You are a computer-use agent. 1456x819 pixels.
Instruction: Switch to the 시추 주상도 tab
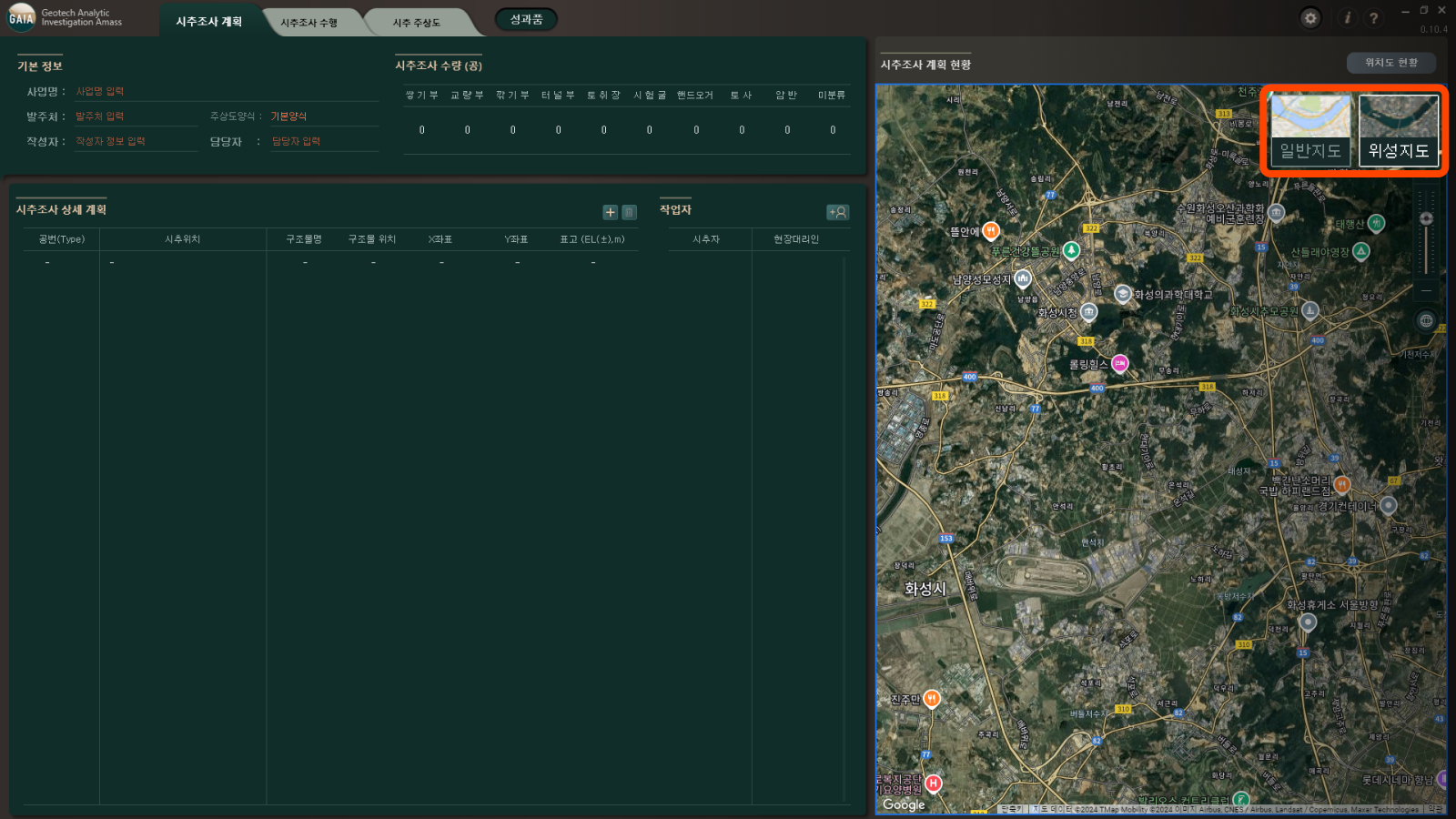click(x=417, y=23)
